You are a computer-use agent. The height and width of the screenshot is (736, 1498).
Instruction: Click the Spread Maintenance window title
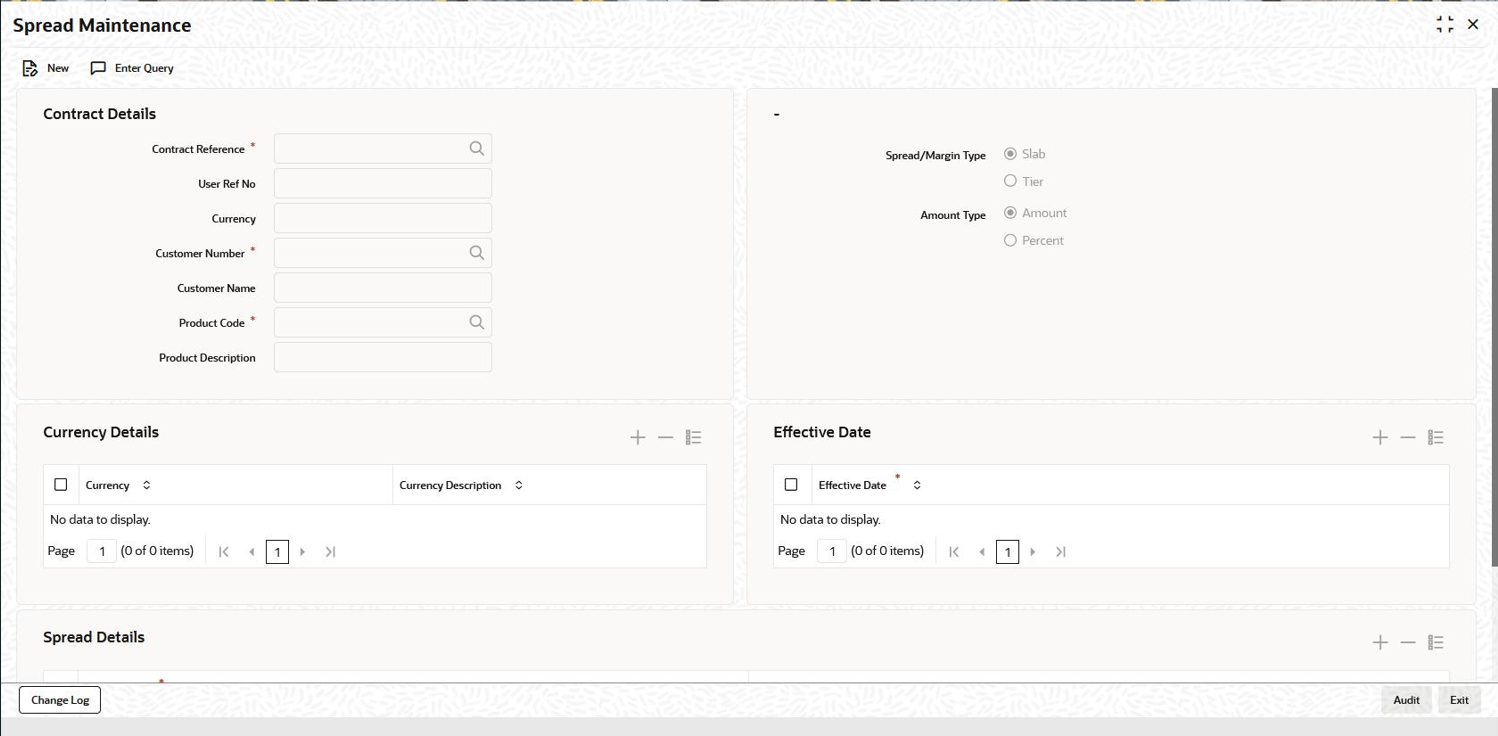tap(102, 25)
